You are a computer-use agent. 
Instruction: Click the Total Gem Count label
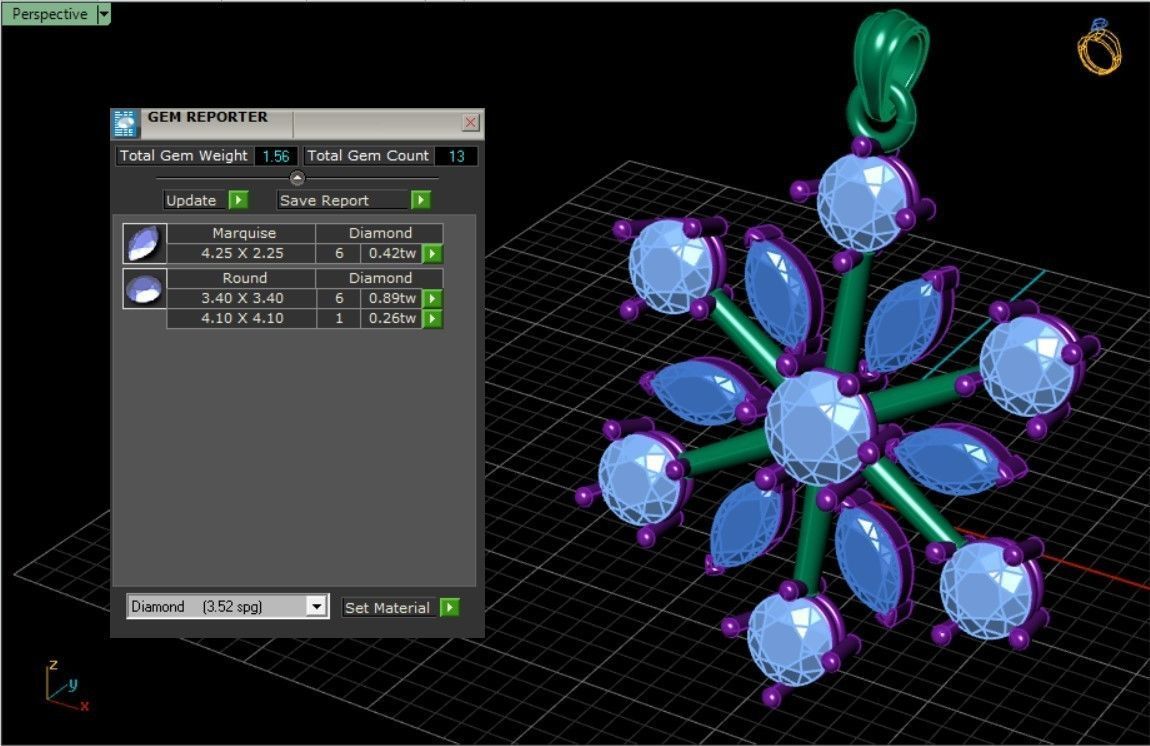tap(367, 156)
